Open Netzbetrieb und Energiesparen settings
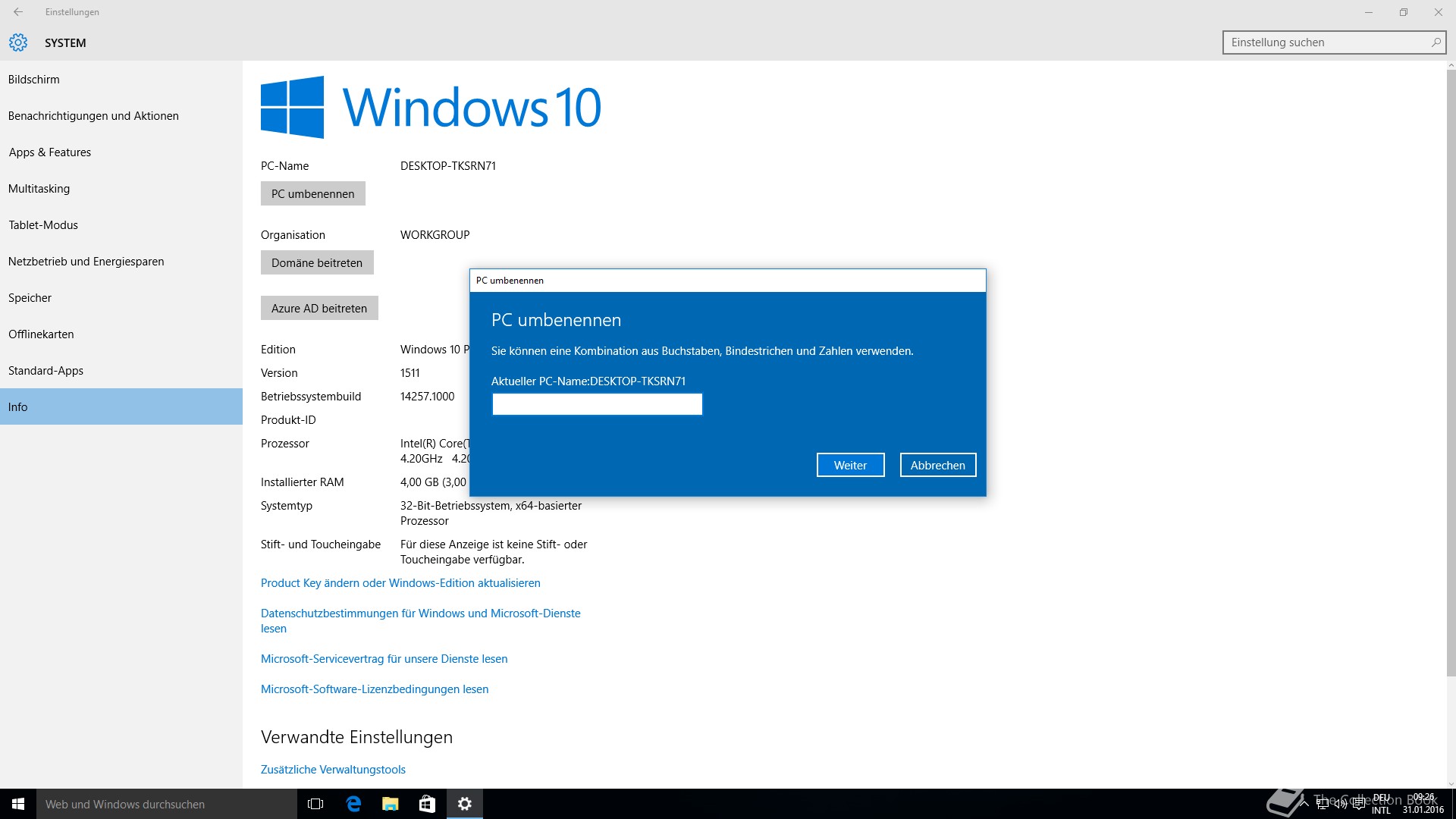This screenshot has width=1456, height=819. [x=121, y=261]
